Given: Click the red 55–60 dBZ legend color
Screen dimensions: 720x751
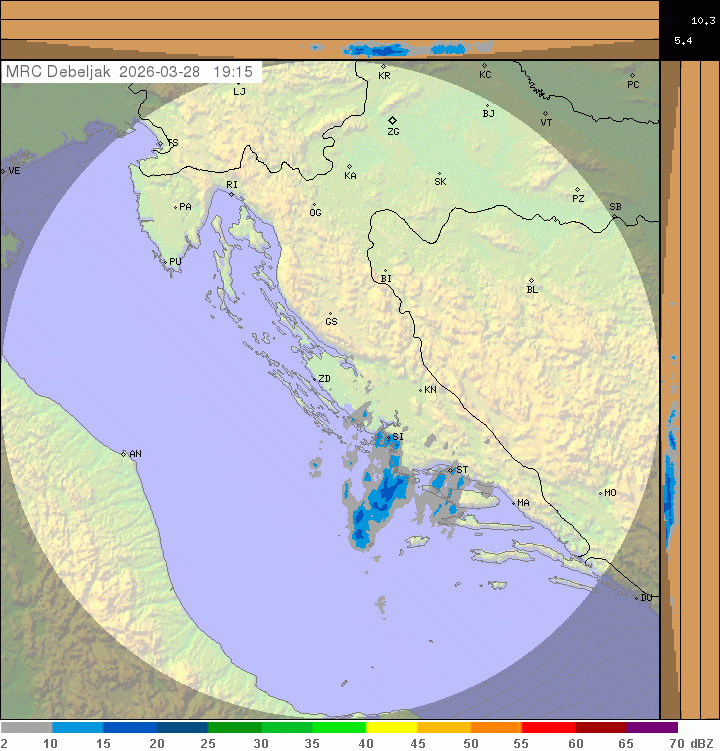Looking at the screenshot, I should coord(548,728).
